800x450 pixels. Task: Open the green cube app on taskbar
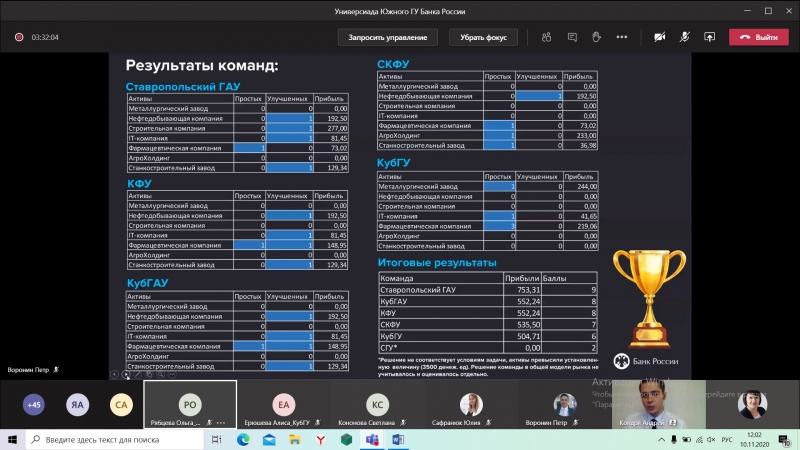click(346, 439)
